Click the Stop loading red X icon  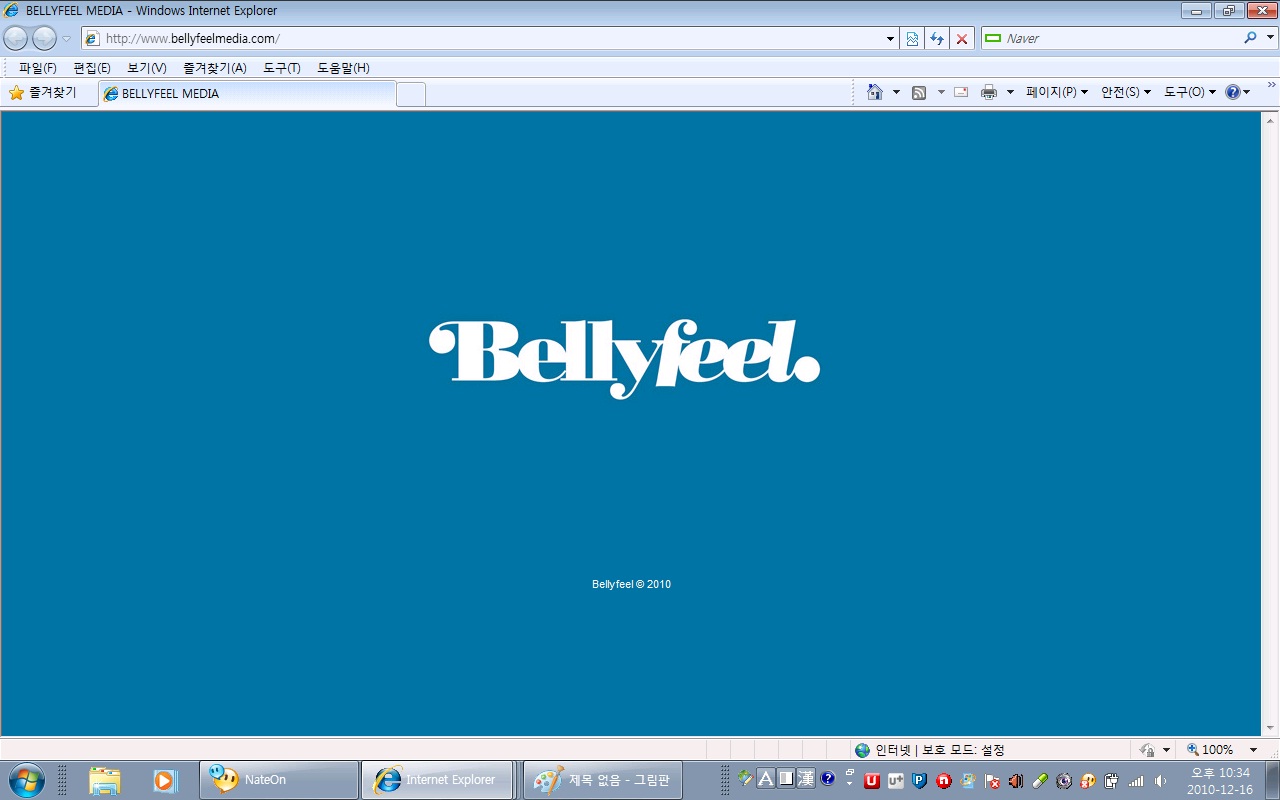click(x=962, y=39)
